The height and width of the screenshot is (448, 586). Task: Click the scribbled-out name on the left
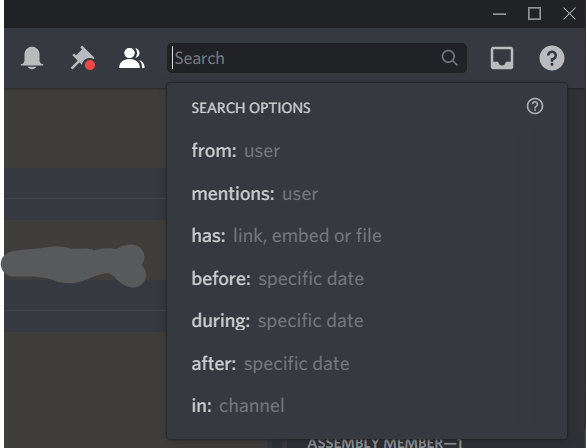click(73, 265)
